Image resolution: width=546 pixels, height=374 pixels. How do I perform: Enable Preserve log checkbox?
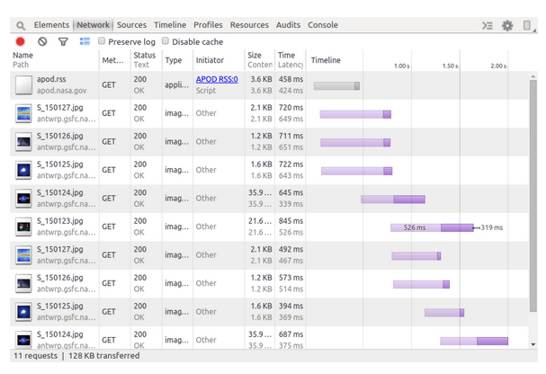(101, 41)
